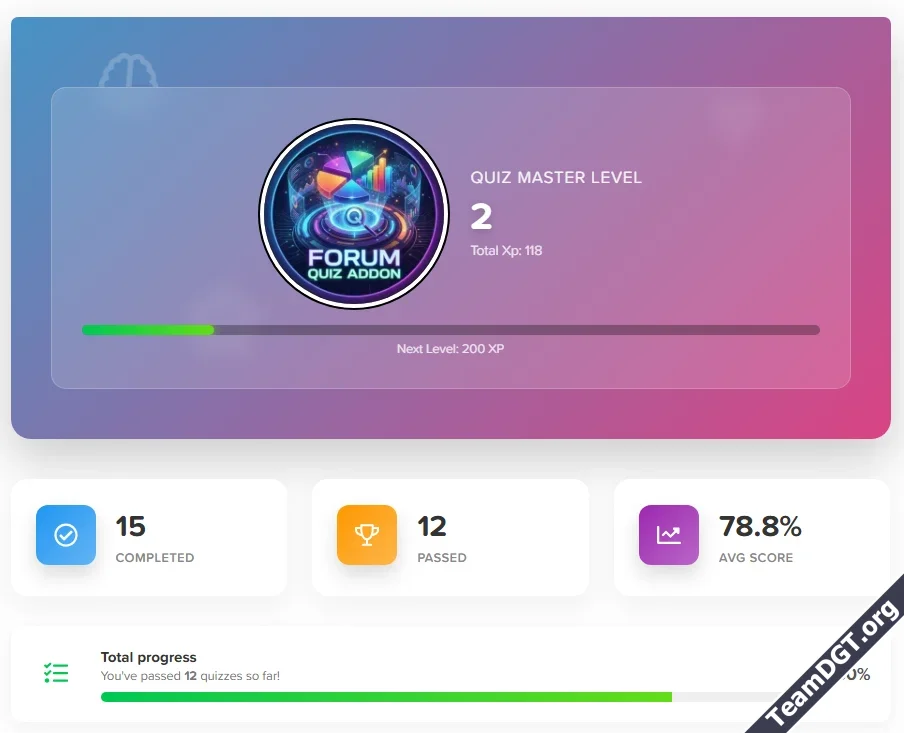
Task: Open the purple average score chart icon
Action: point(668,535)
